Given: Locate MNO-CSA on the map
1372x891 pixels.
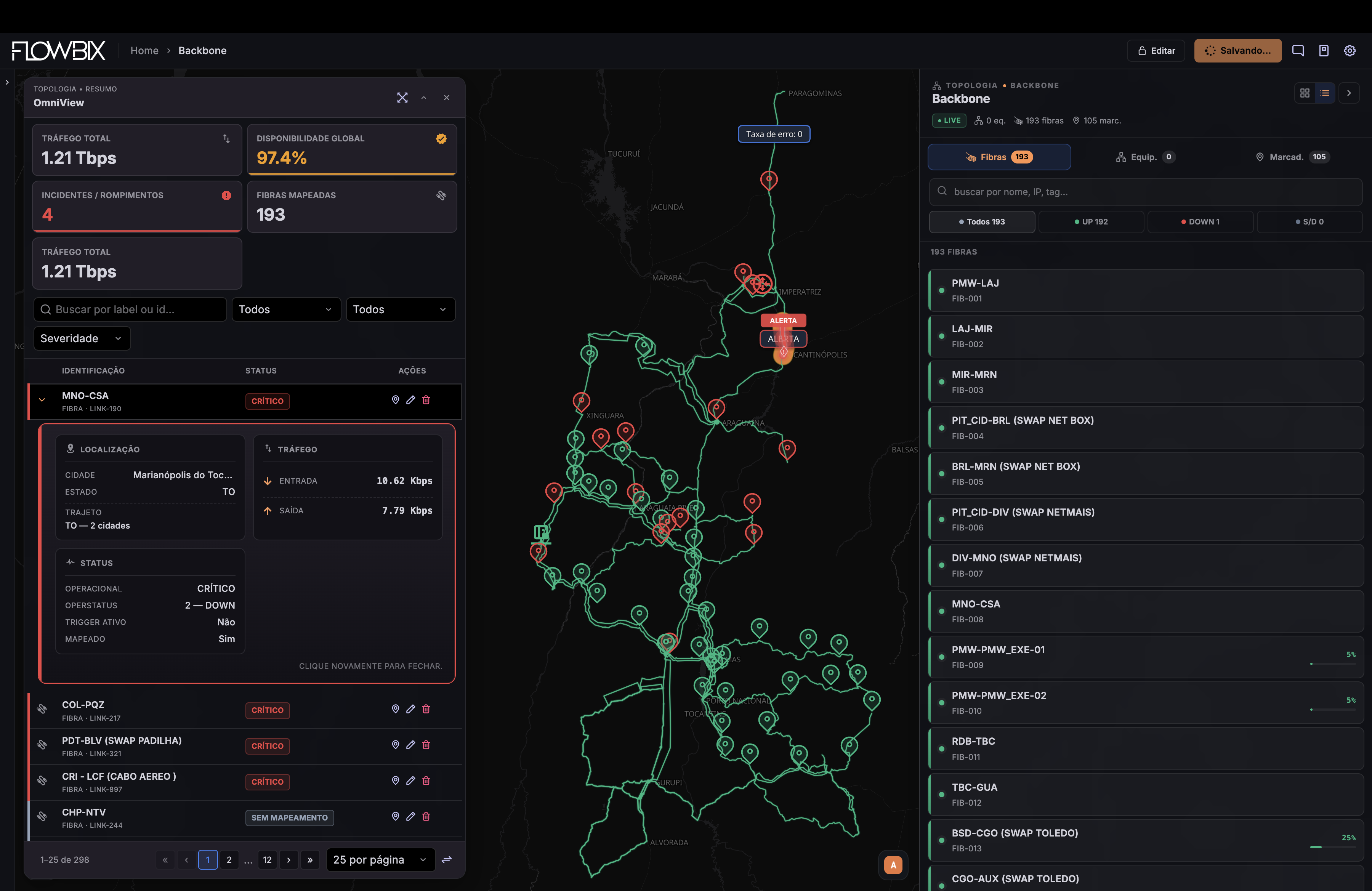Looking at the screenshot, I should pos(396,400).
